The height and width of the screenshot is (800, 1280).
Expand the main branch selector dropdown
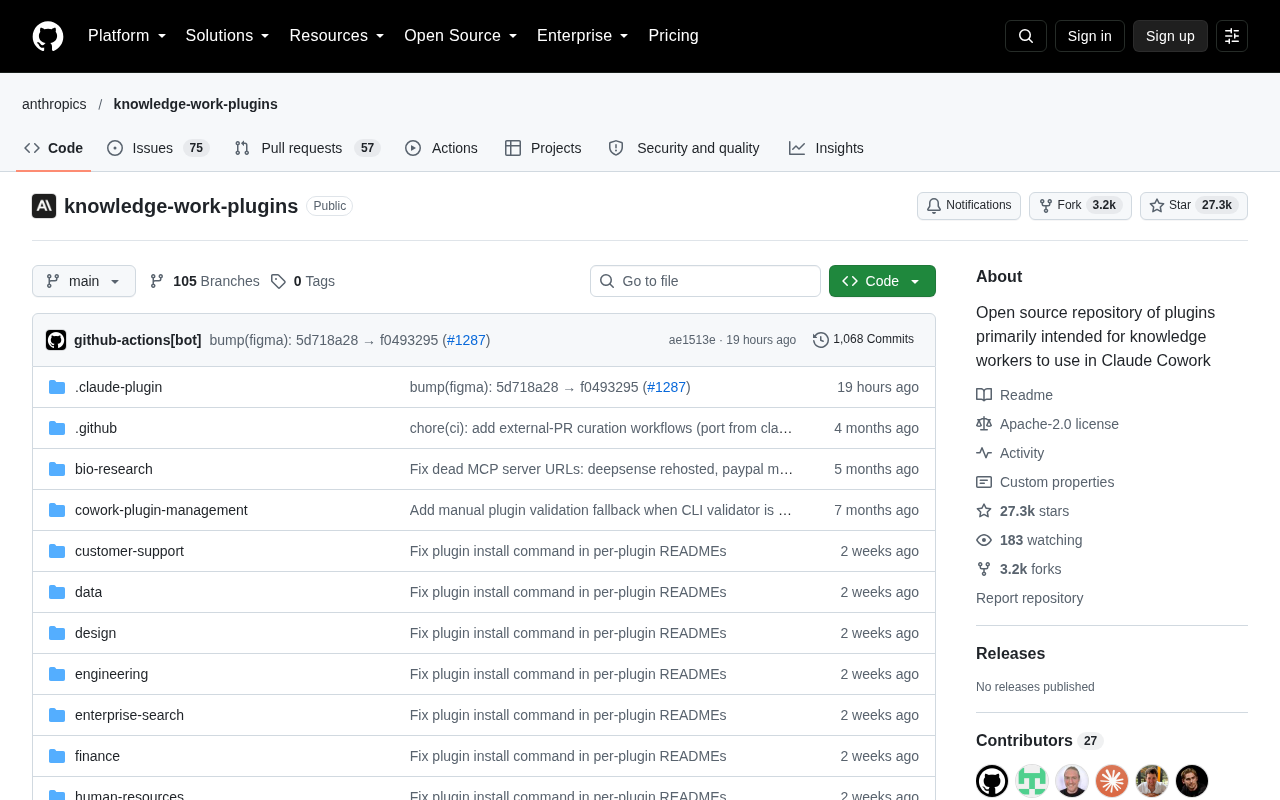pyautogui.click(x=84, y=281)
